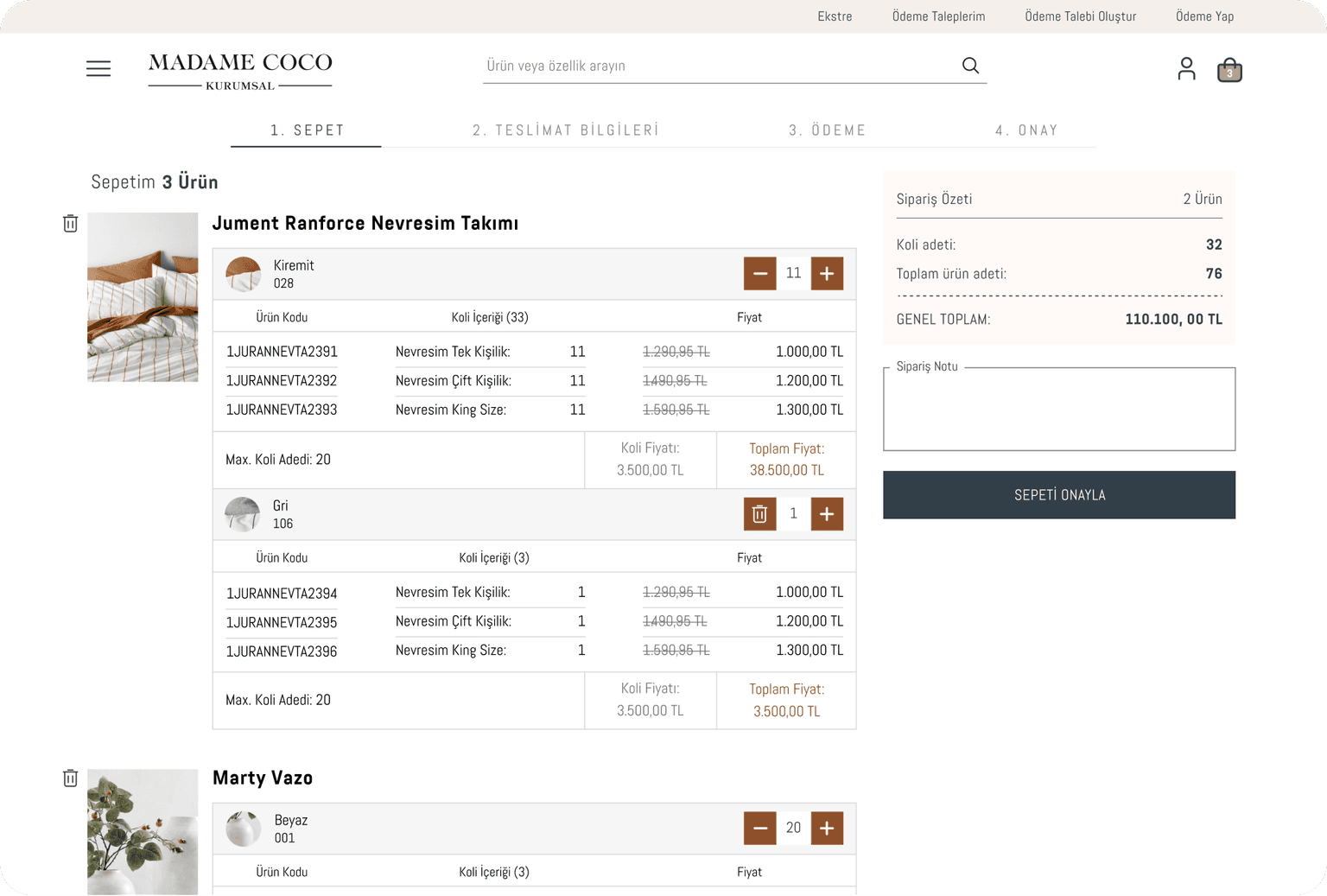Screen dimensions: 1327x896
Task: Remove the Gri variant with the trash icon
Action: click(x=759, y=513)
